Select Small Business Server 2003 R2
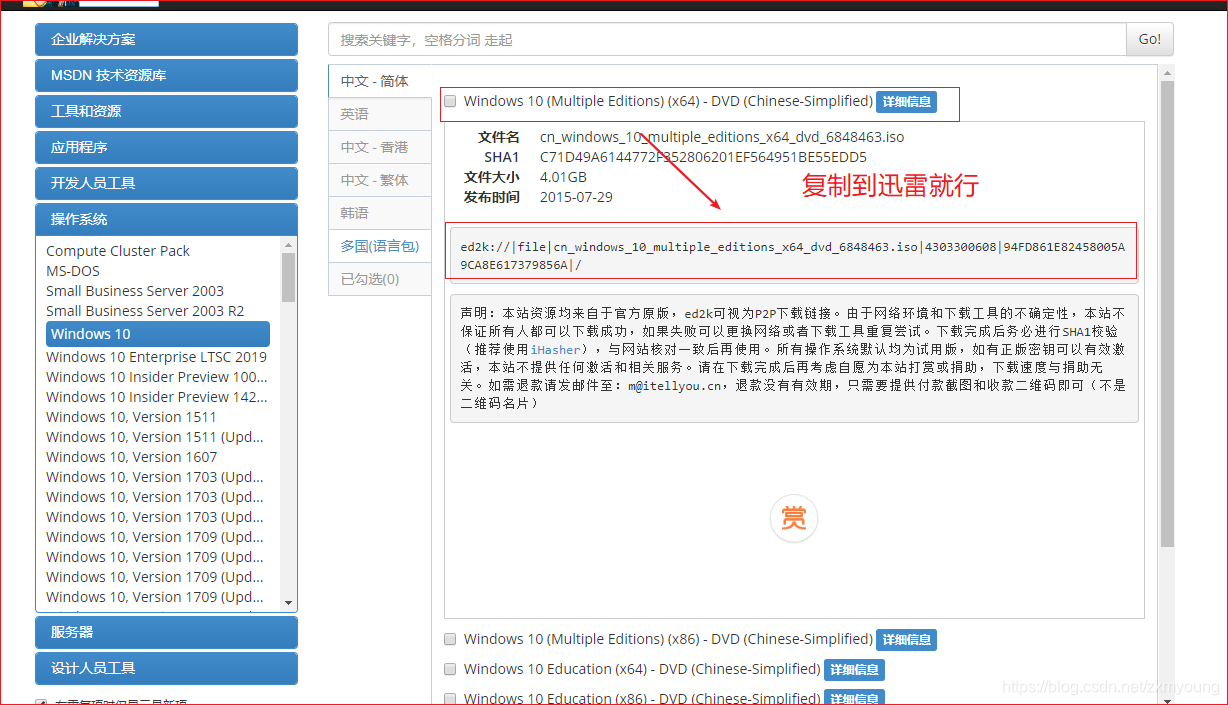This screenshot has width=1228, height=705. [x=145, y=311]
